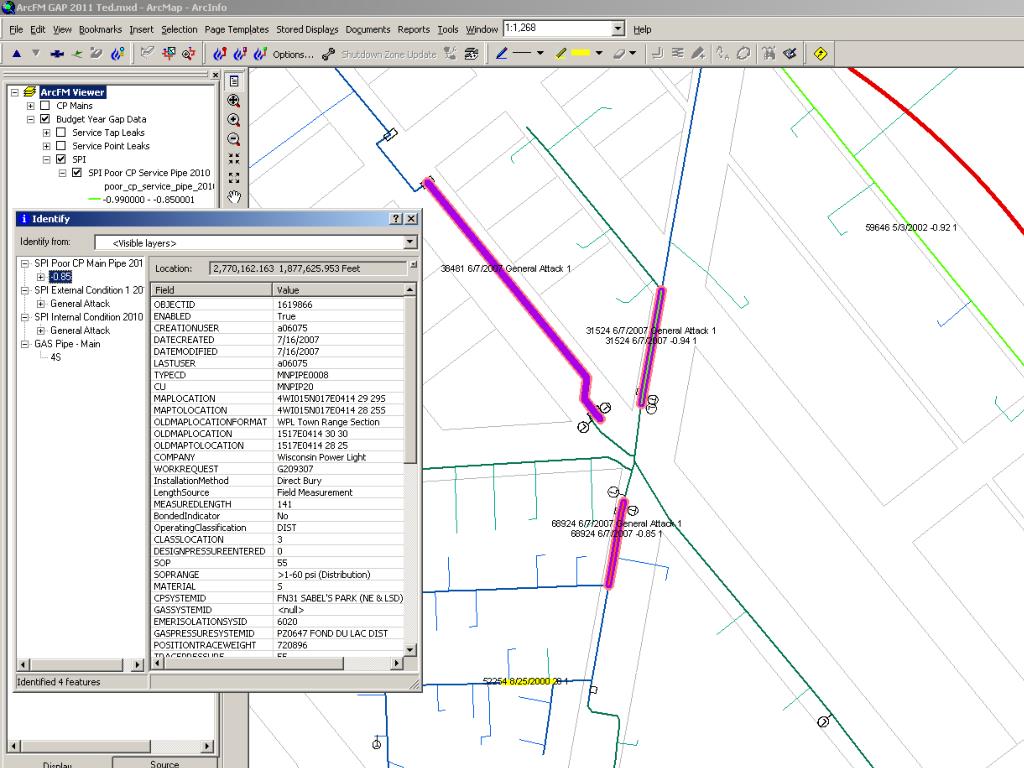
Task: Collapse the Budget Year Gap Data group
Action: (31, 120)
